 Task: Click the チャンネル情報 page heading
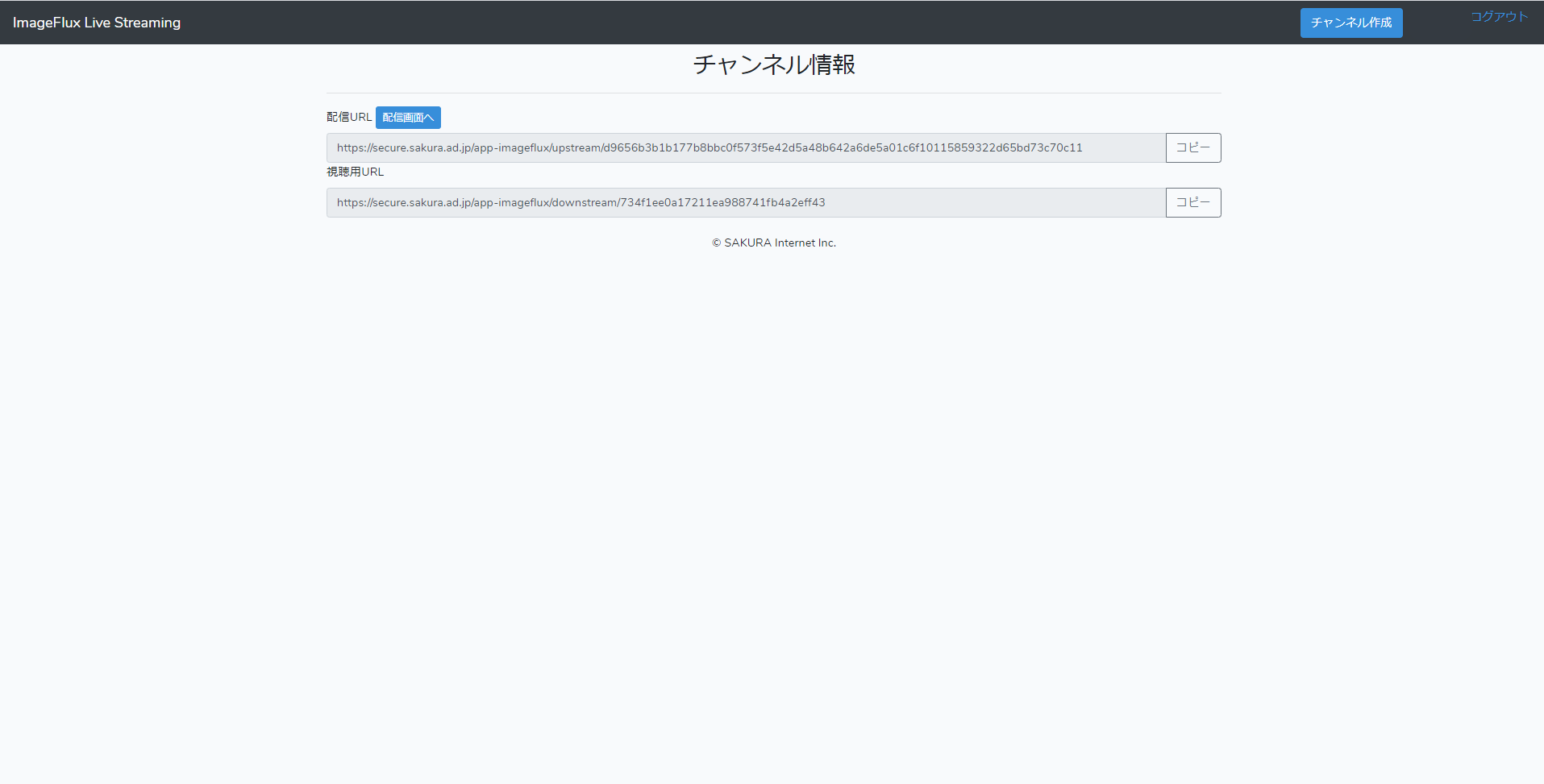pyautogui.click(x=772, y=64)
